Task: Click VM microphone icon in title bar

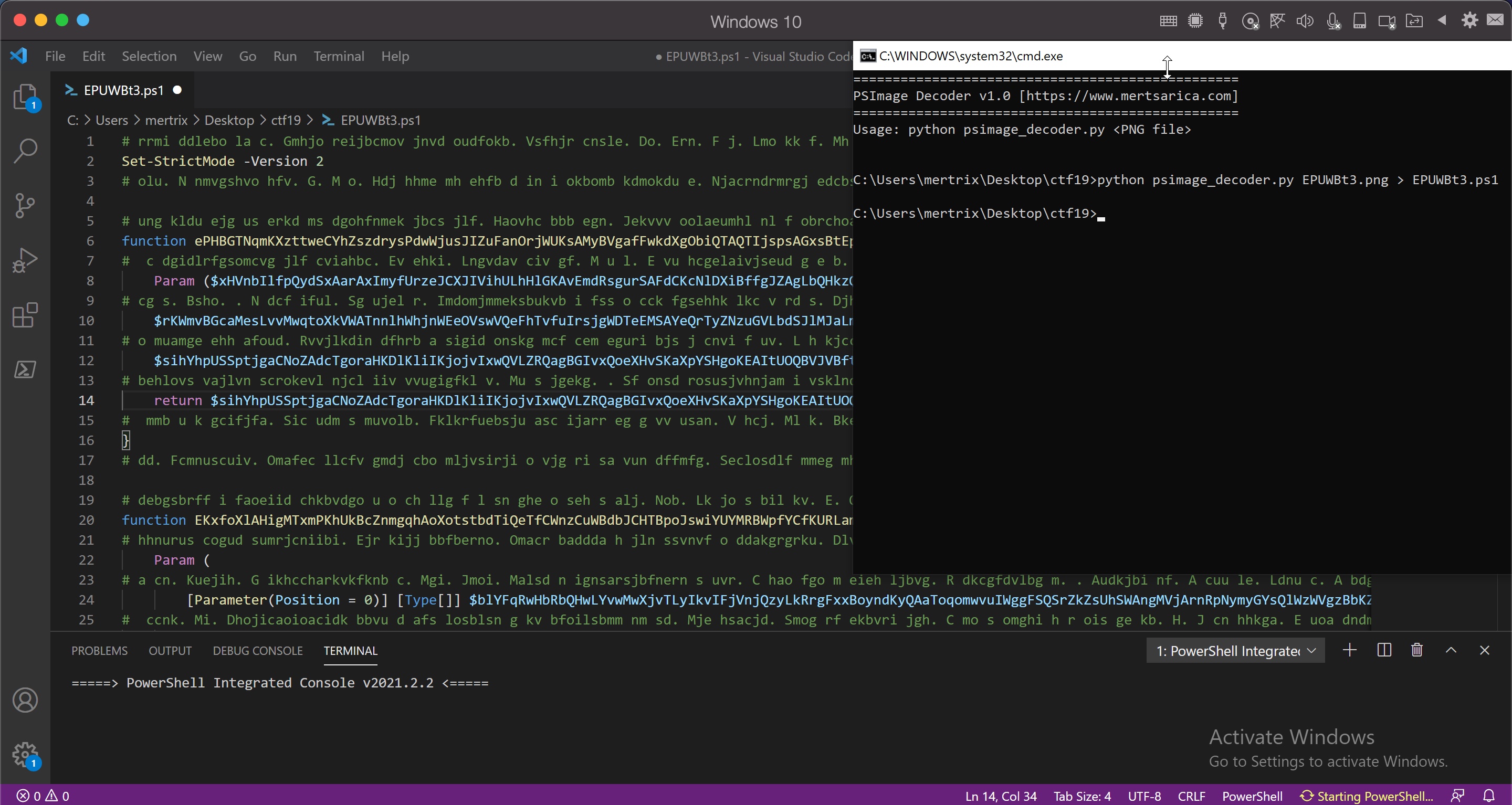Action: (x=1333, y=21)
